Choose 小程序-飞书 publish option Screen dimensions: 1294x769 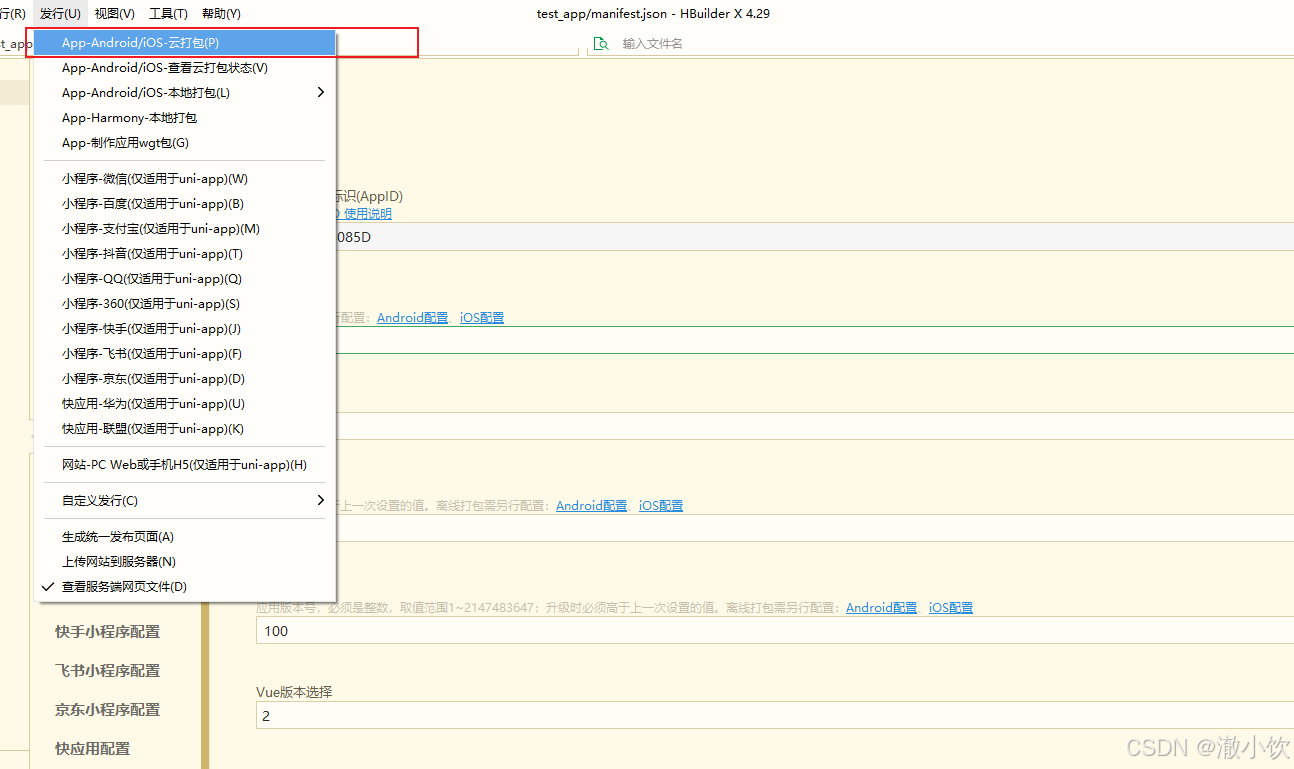185,354
